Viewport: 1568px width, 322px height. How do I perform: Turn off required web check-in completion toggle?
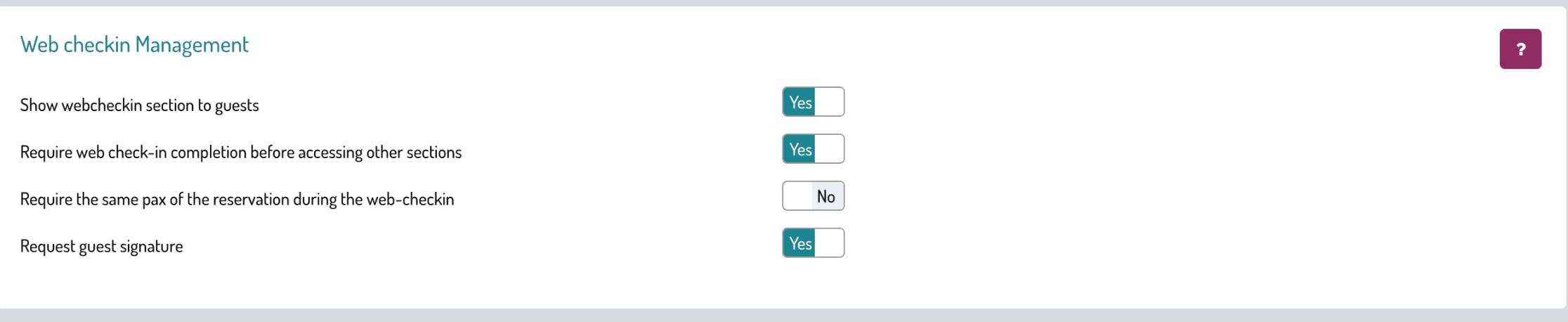(813, 149)
